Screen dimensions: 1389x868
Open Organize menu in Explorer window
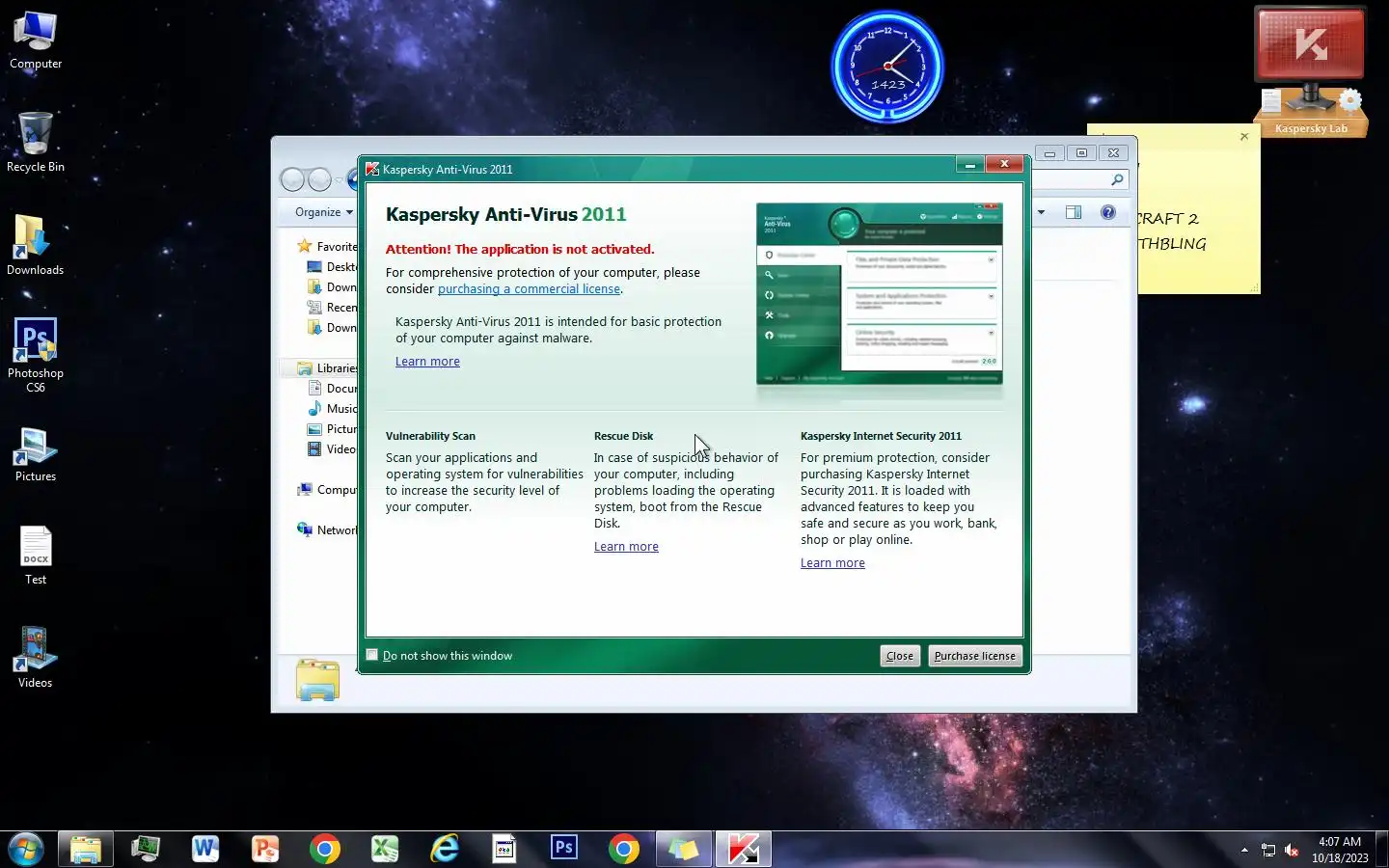tap(324, 212)
